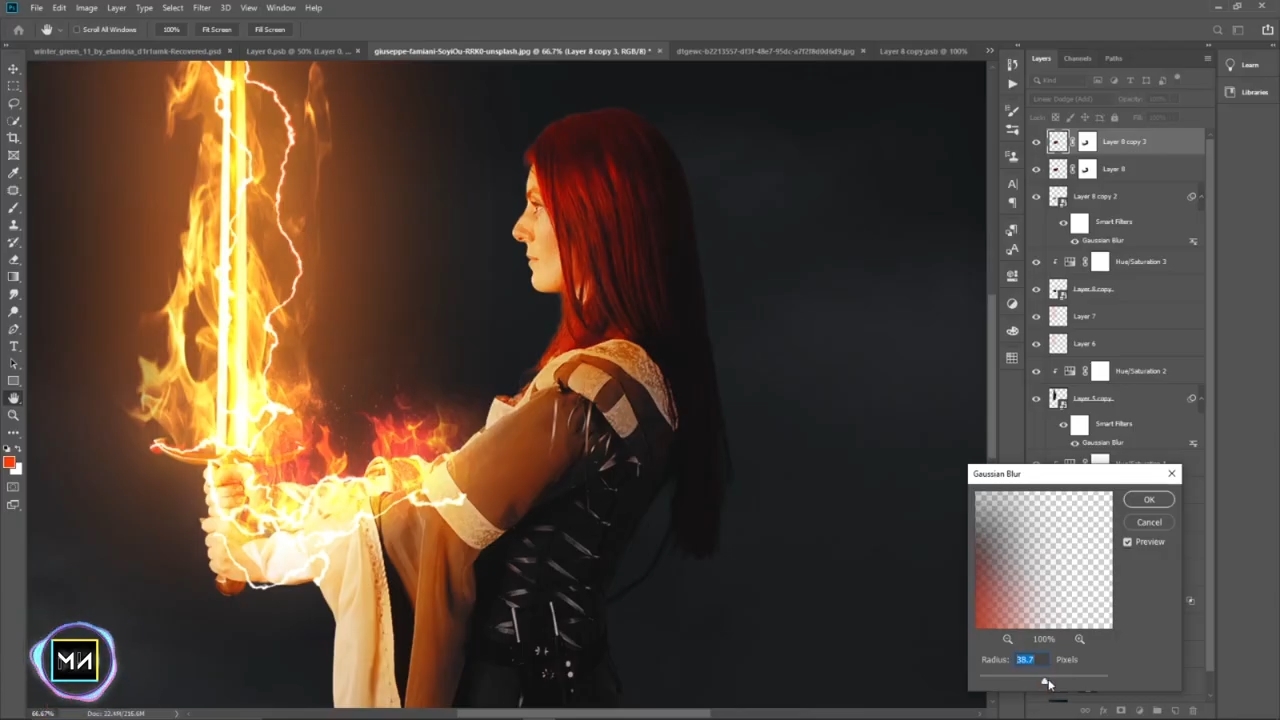
Task: Click zoom in magnifier in Gaussian Blur preview
Action: point(1080,639)
